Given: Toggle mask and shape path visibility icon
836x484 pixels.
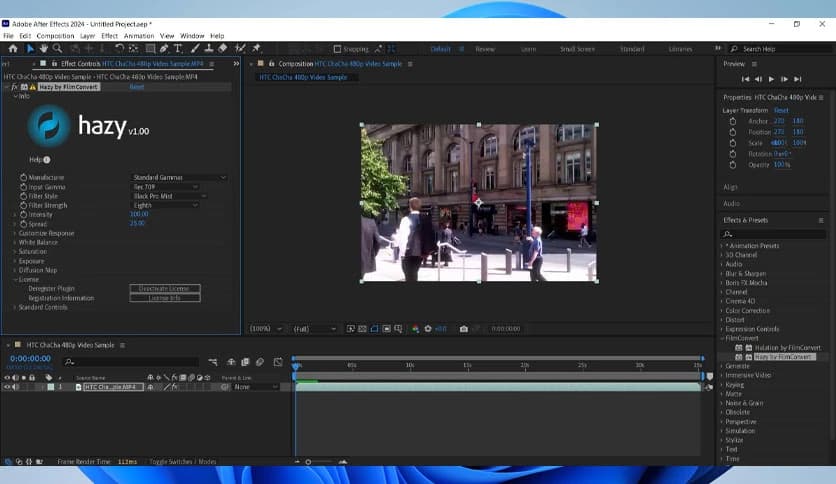Looking at the screenshot, I should (x=374, y=329).
